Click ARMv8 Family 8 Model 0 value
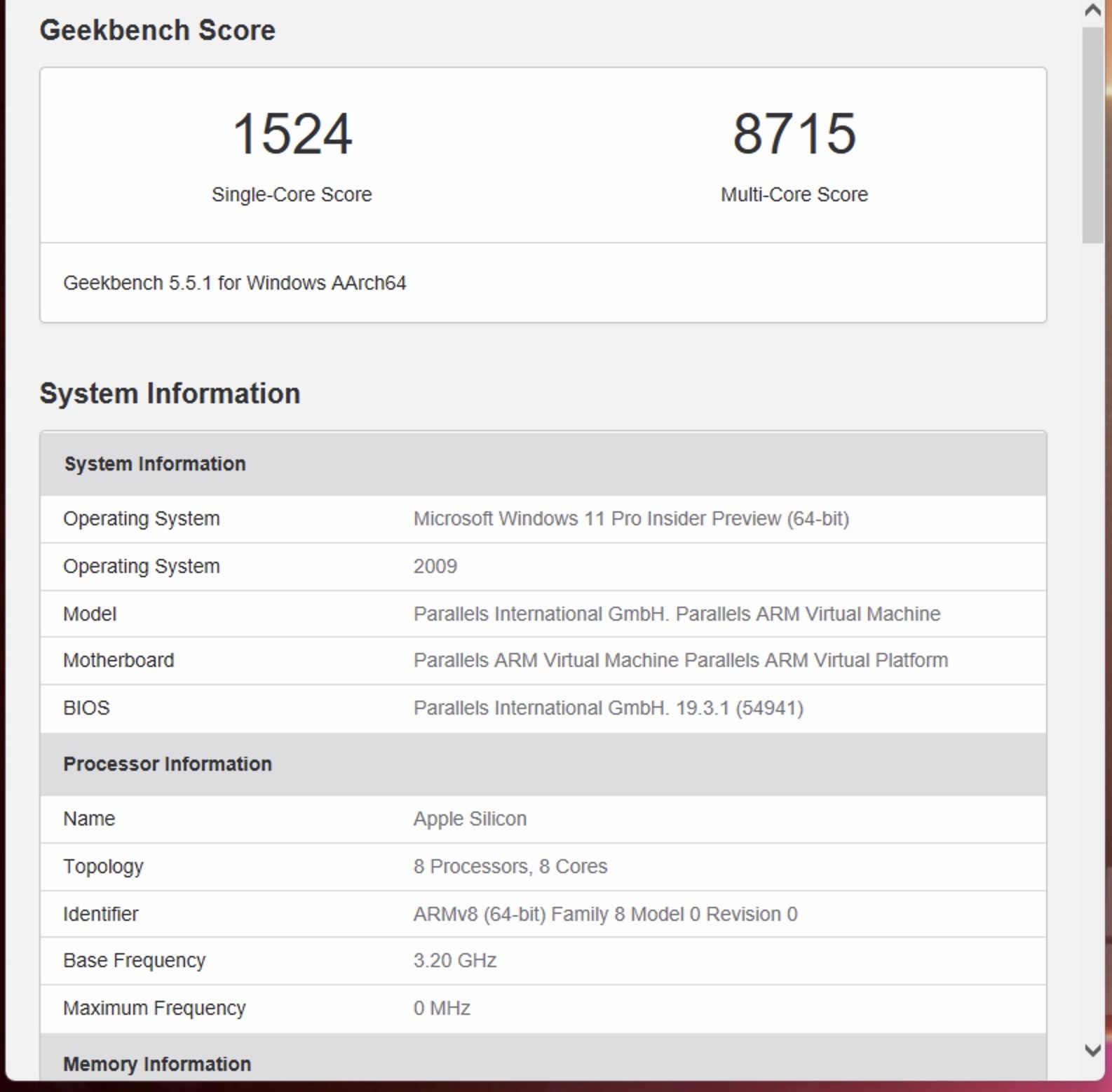Image resolution: width=1112 pixels, height=1092 pixels. point(606,914)
